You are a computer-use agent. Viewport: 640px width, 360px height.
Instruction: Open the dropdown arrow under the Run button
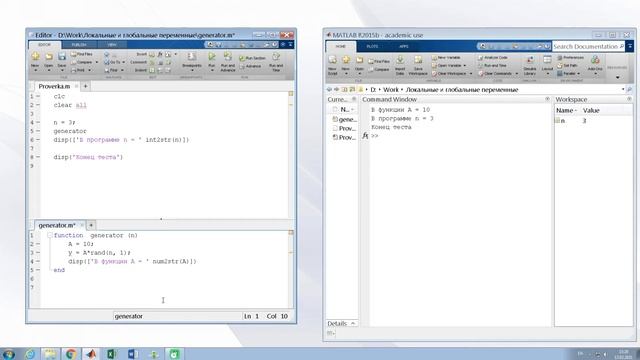[211, 71]
